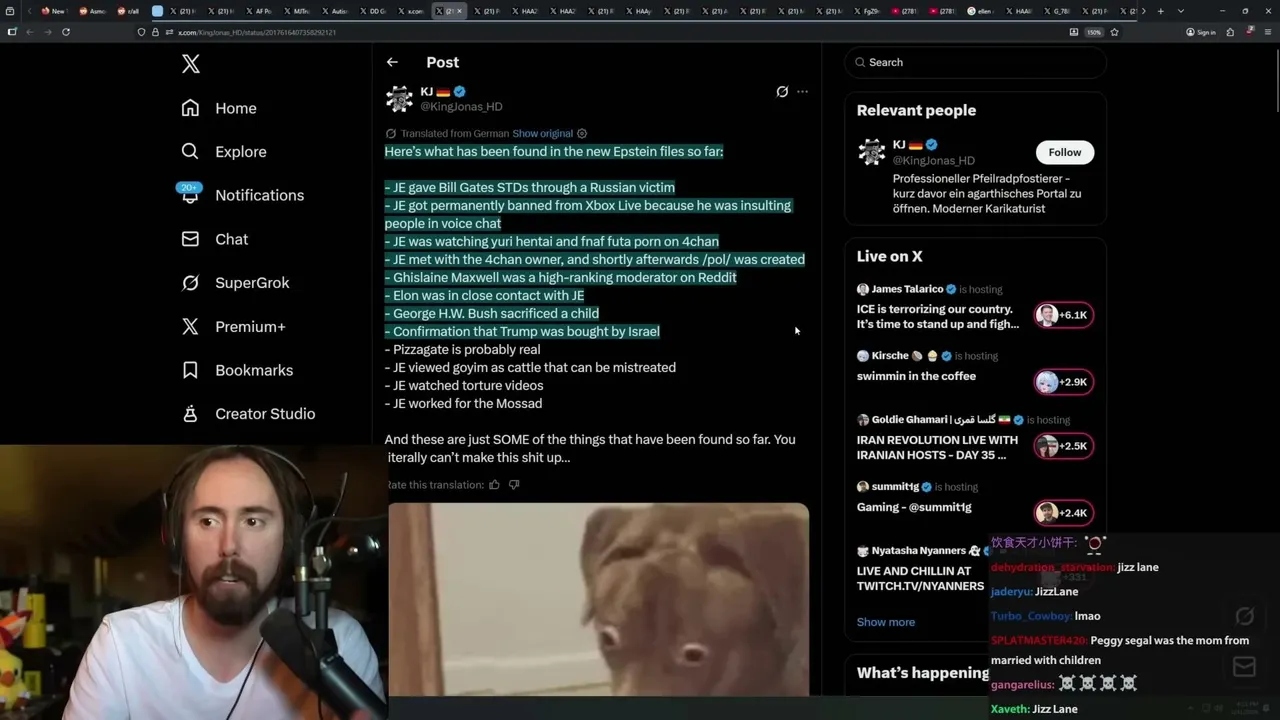The width and height of the screenshot is (1280, 720).
Task: Focus the X Search field
Action: pyautogui.click(x=975, y=62)
